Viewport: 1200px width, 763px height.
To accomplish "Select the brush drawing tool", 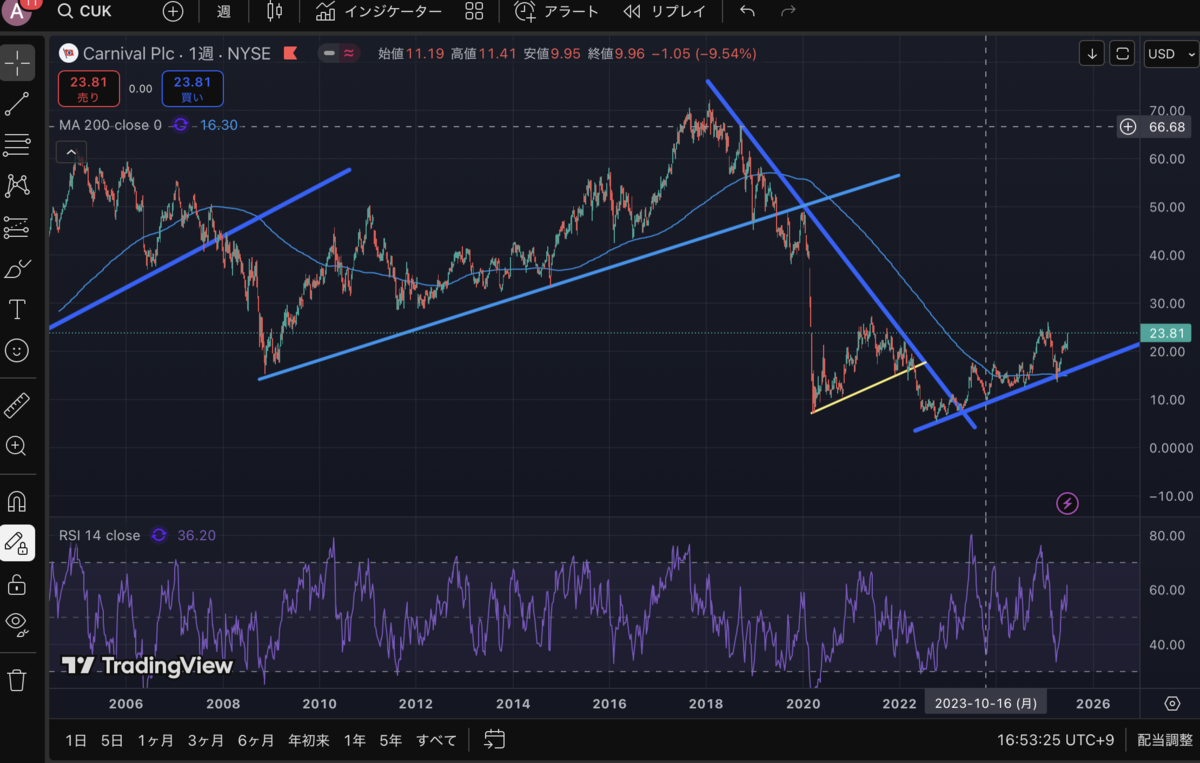I will pyautogui.click(x=17, y=268).
